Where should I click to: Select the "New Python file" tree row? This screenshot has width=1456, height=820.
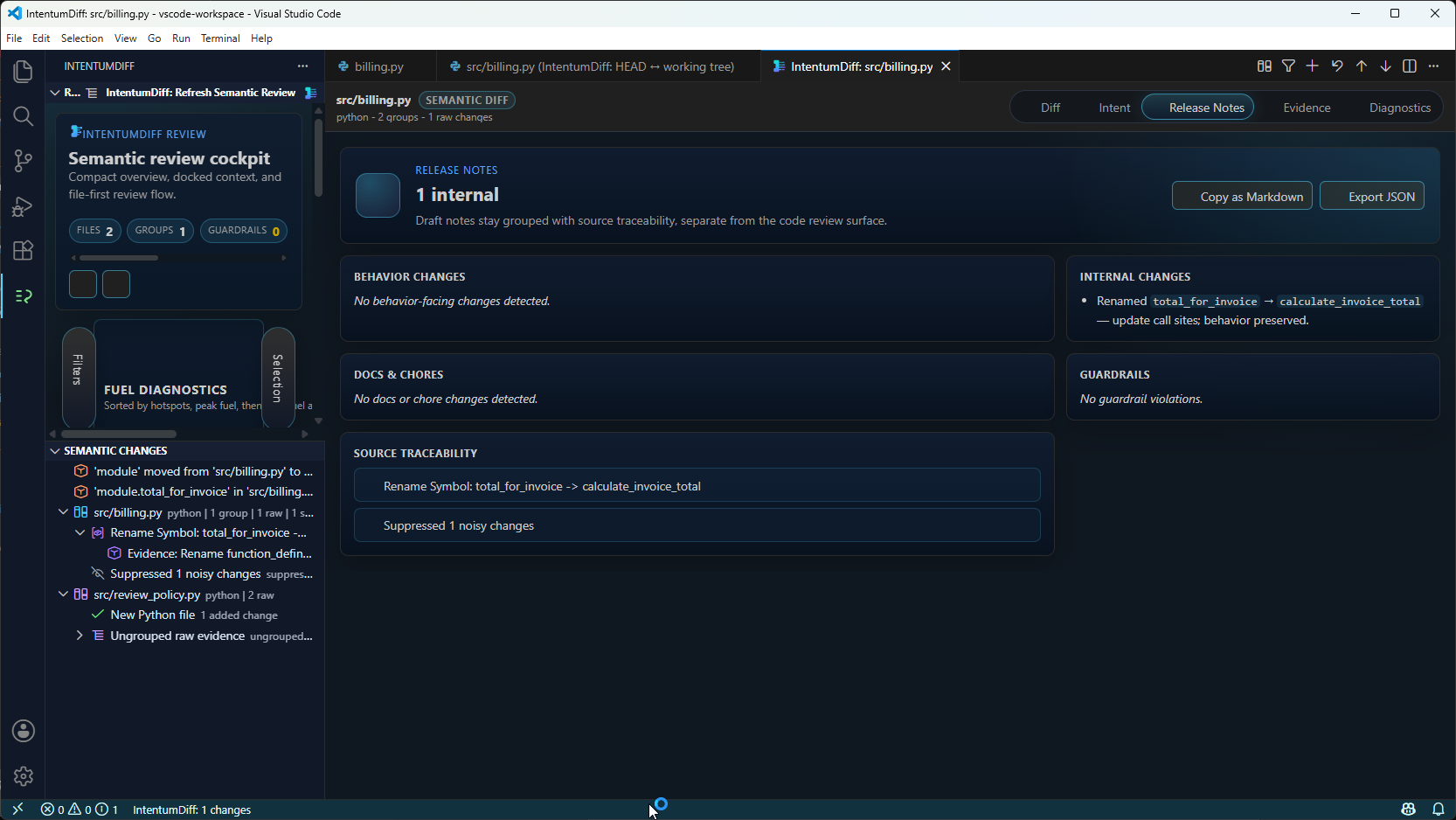click(x=185, y=615)
